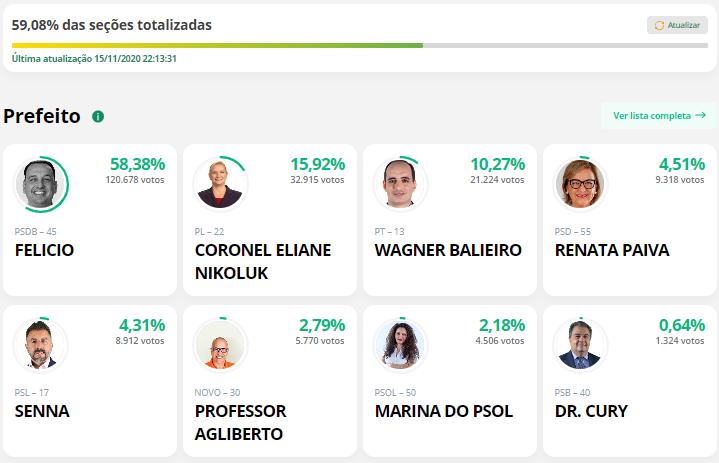Click Renata Paiva's portrait
The width and height of the screenshot is (719, 463).
pyautogui.click(x=580, y=184)
